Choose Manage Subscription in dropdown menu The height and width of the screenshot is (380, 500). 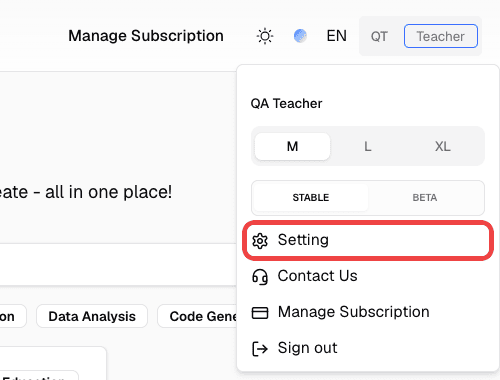(368, 312)
